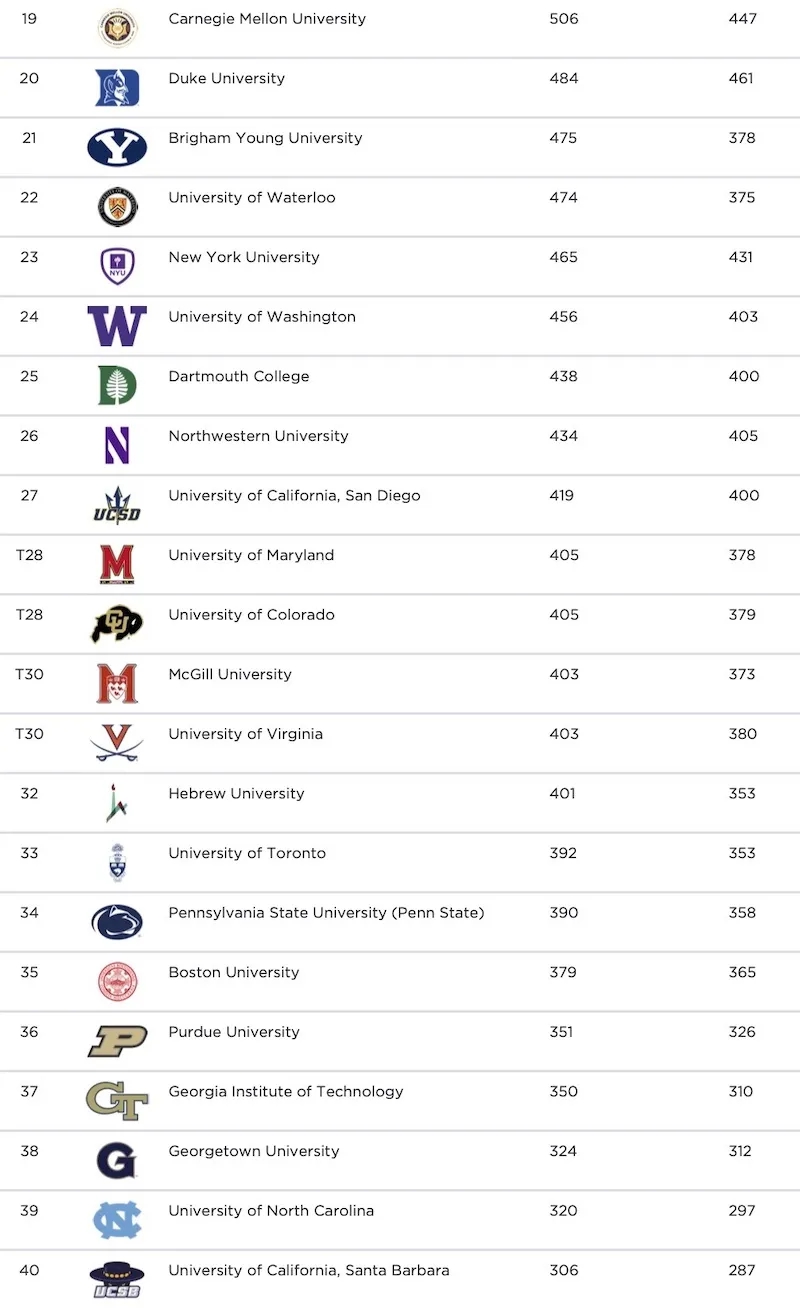Click the UNC interlocking NC logo

pyautogui.click(x=117, y=1220)
